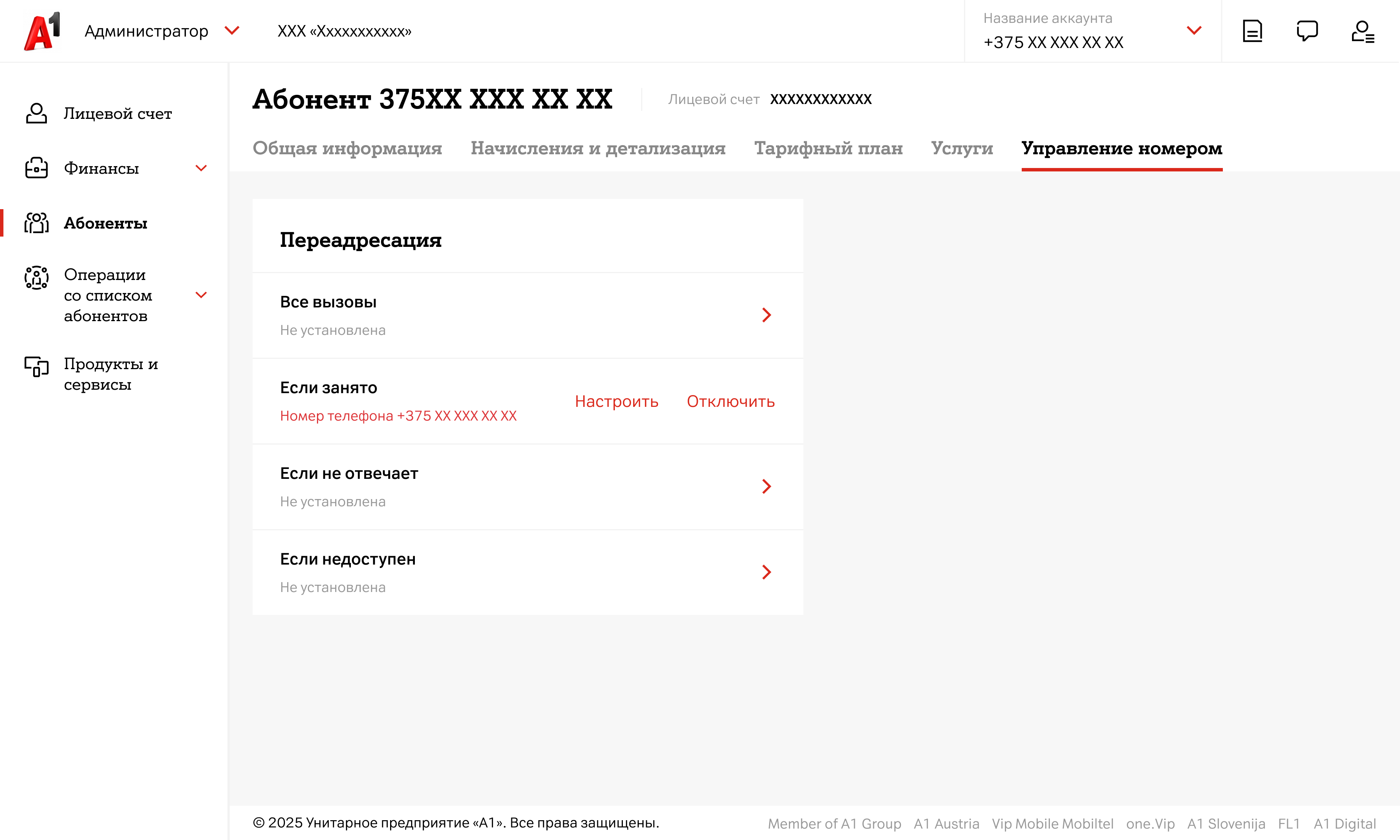Click the Абоненты group icon
1400x840 pixels.
[36, 223]
